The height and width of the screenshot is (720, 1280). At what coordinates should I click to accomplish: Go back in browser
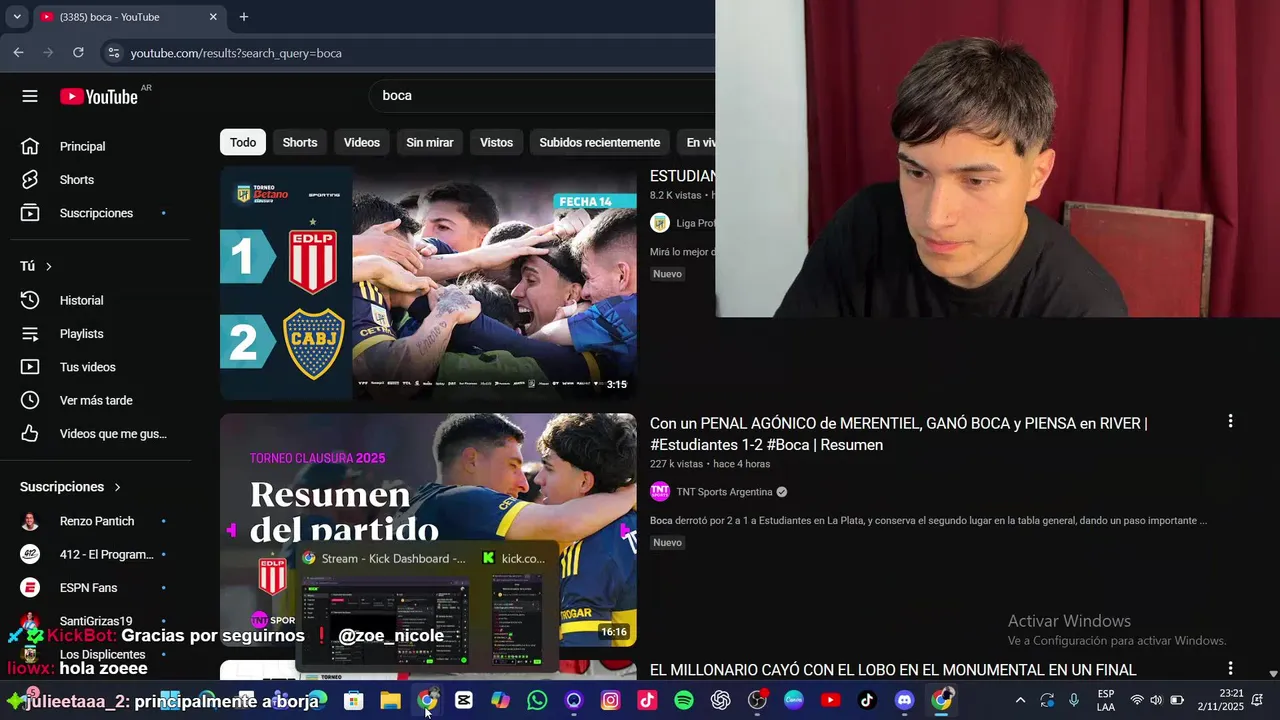[19, 53]
